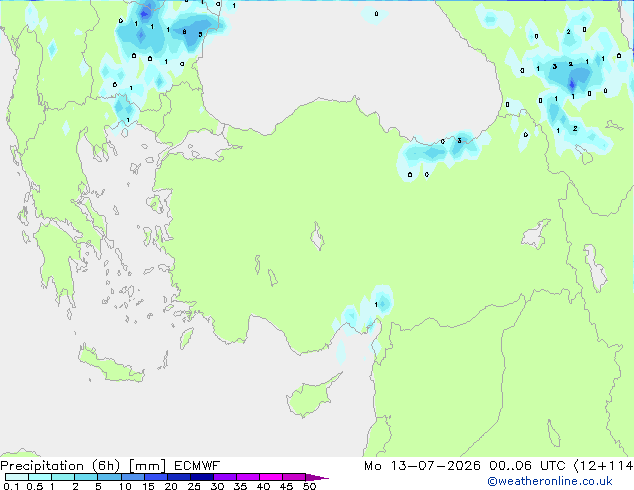Click the 40–45 mm magenta swatch

coord(271,477)
